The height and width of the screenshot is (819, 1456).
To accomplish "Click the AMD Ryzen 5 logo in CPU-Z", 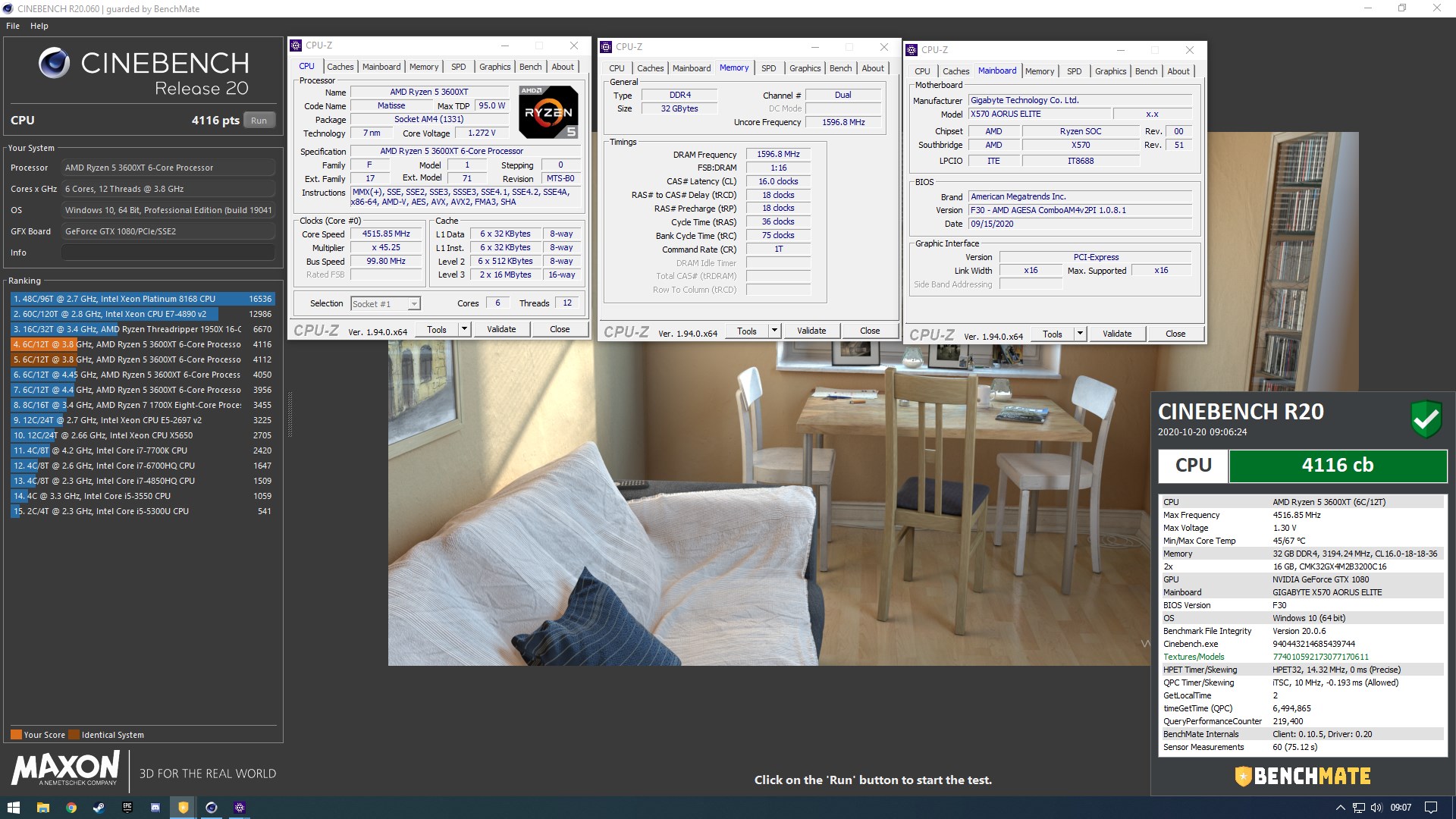I will point(548,111).
